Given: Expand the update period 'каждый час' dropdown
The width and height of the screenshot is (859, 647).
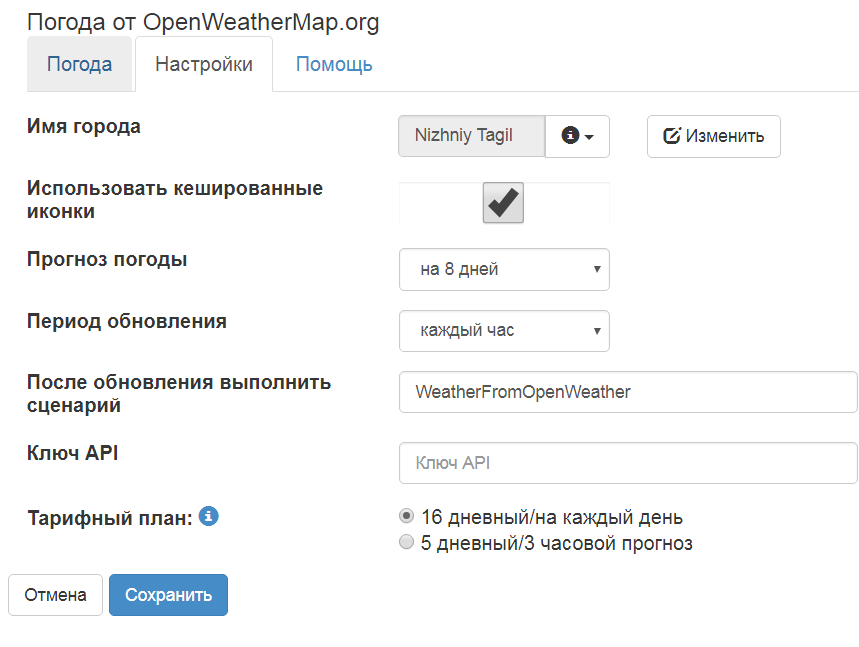Looking at the screenshot, I should click(504, 330).
